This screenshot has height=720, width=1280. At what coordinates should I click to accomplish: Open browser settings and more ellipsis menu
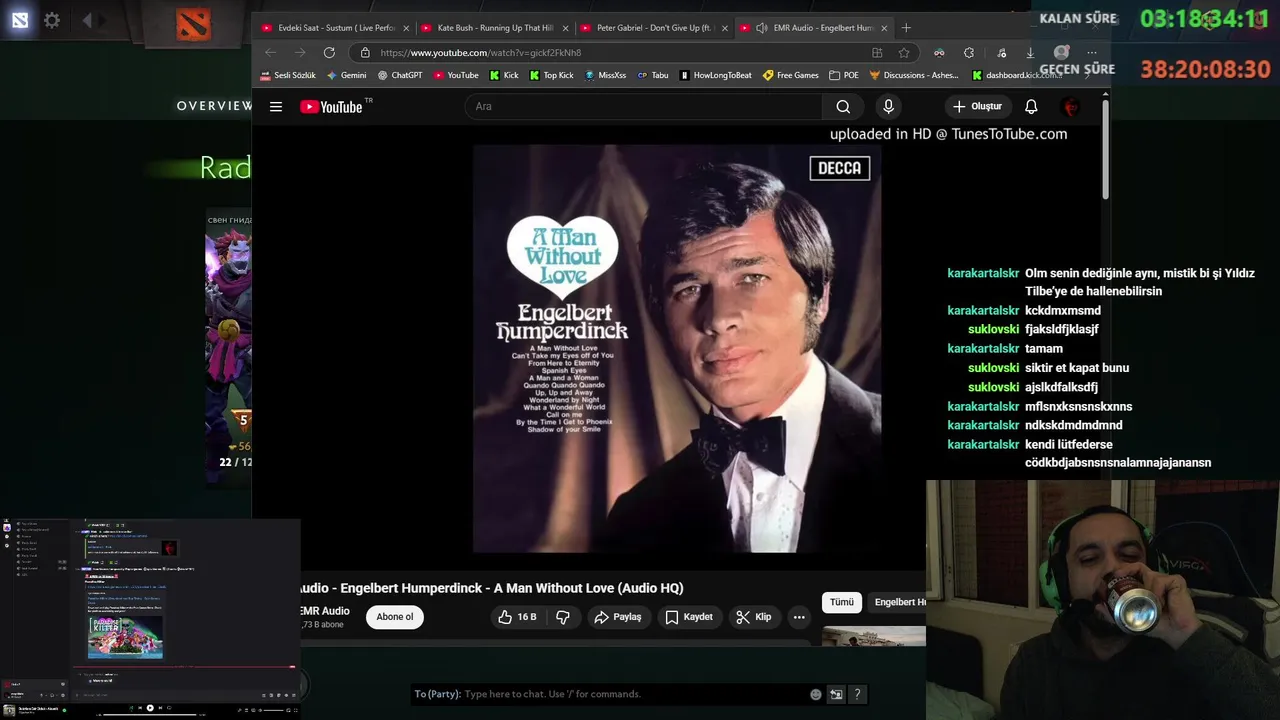pos(1092,53)
